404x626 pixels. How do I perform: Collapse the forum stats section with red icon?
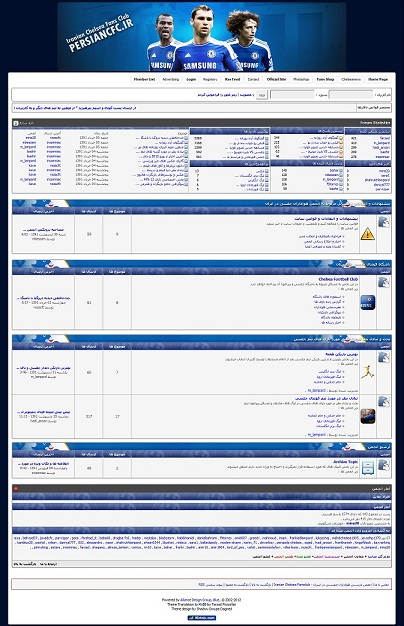click(x=16, y=489)
